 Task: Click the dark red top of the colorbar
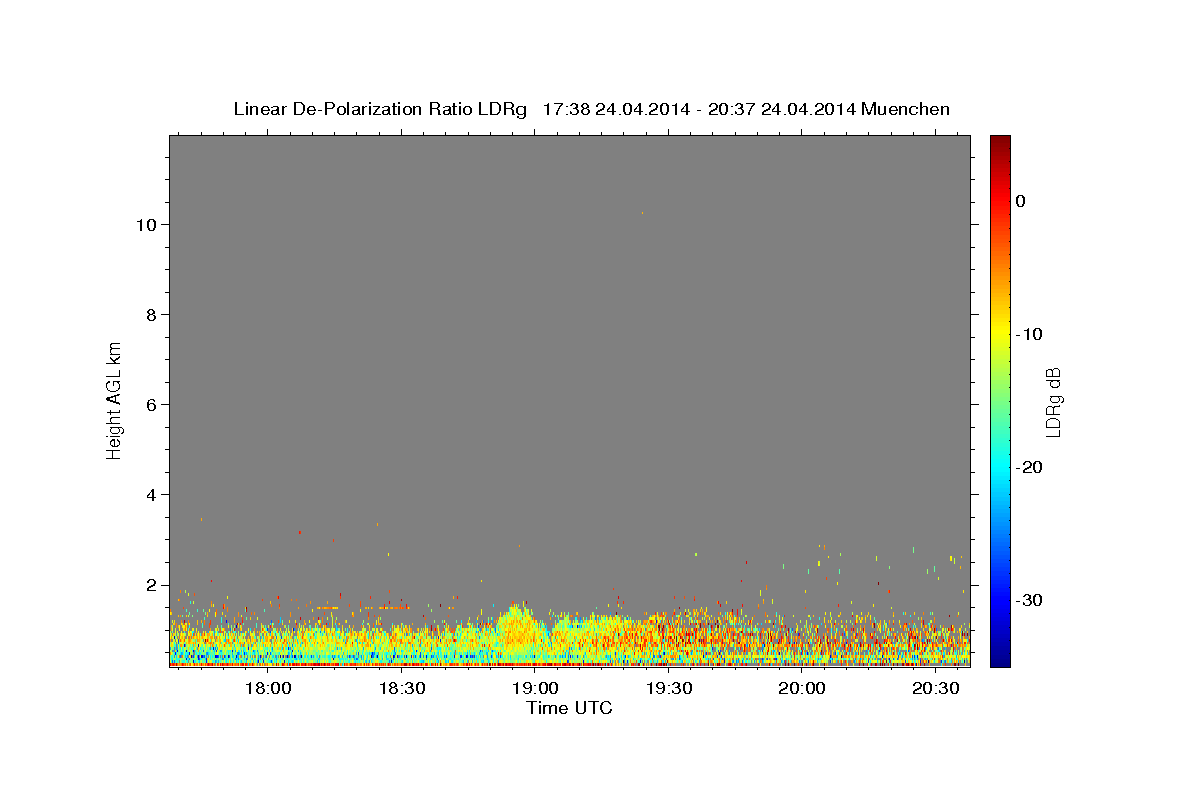pos(1000,143)
